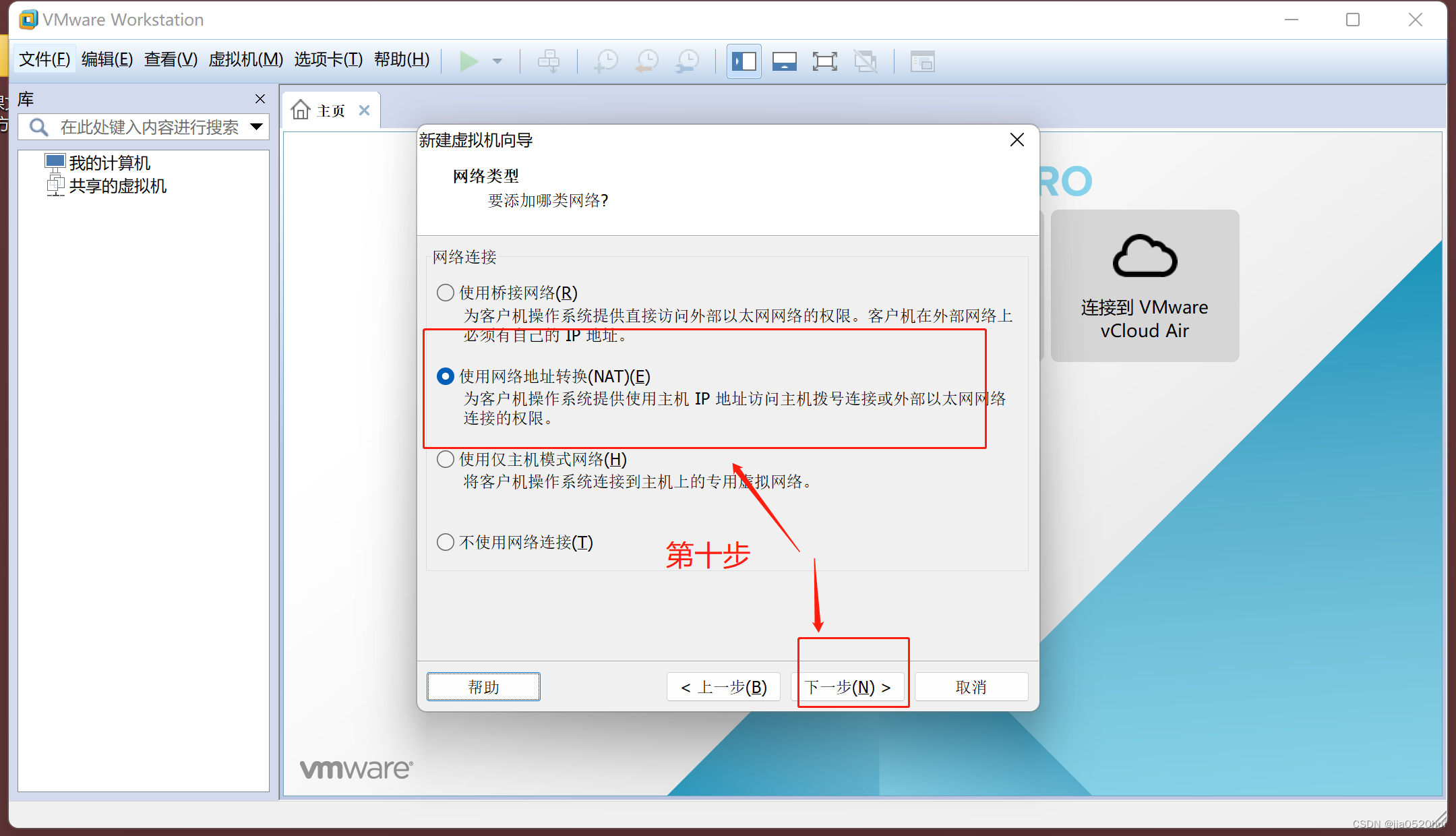The width and height of the screenshot is (1456, 836).
Task: Select 我的计算机 in the library tree
Action: click(x=109, y=162)
